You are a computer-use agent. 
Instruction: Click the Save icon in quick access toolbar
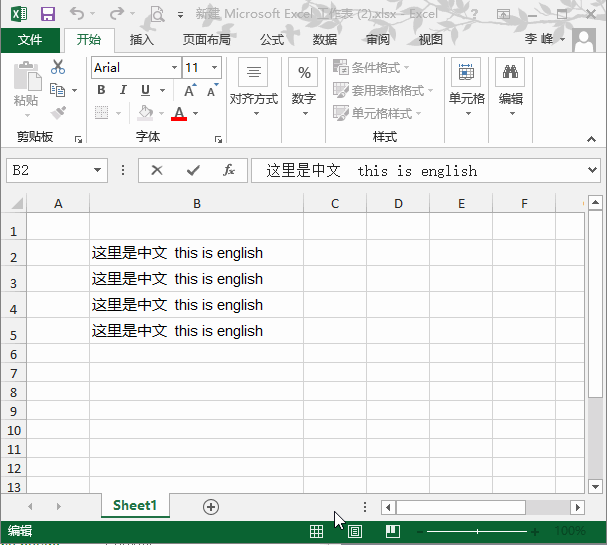[x=48, y=14]
